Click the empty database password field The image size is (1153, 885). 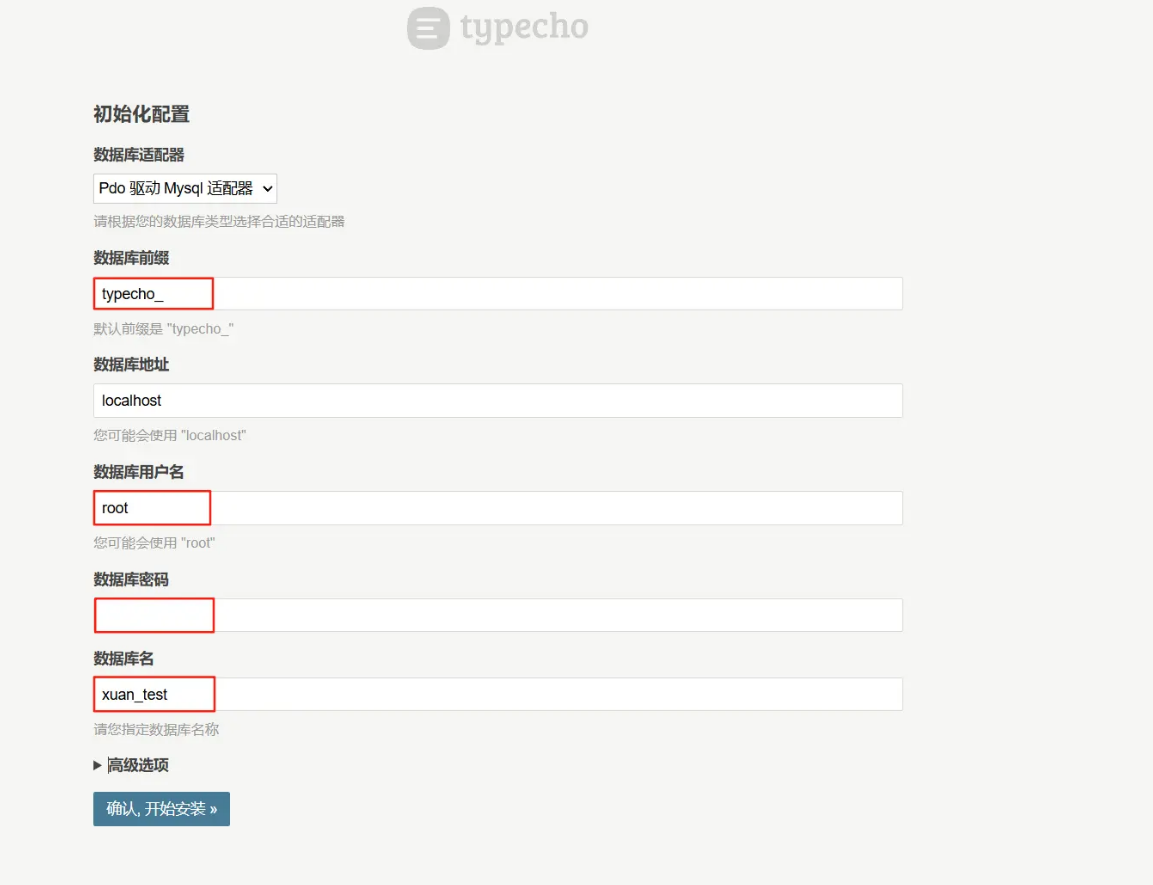[498, 615]
